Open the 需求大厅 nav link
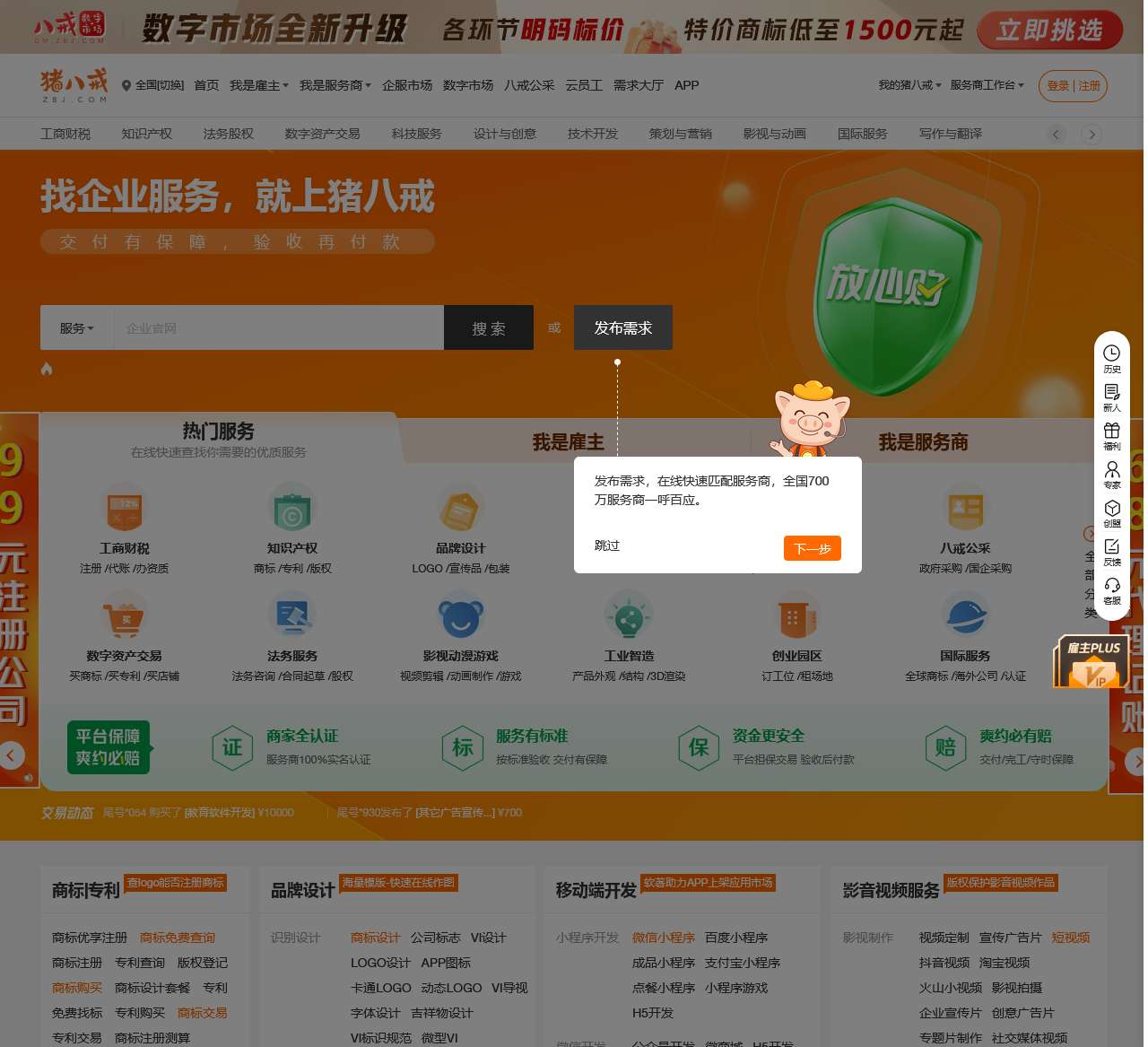Viewport: 1148px width, 1047px height. click(639, 85)
